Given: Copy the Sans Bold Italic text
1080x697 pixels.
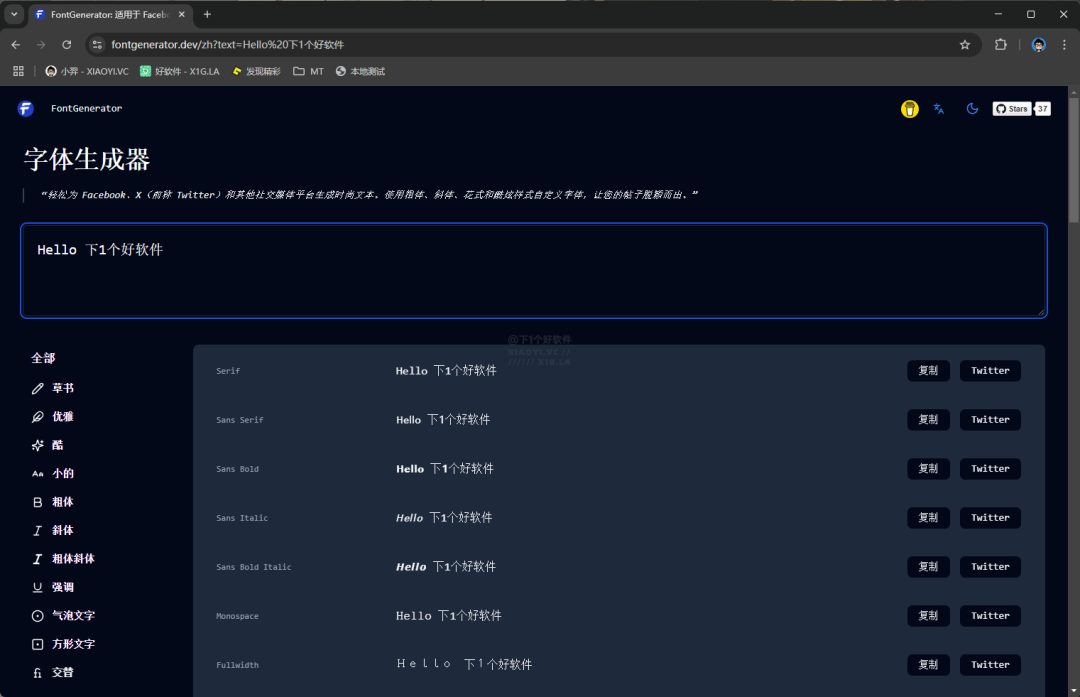Looking at the screenshot, I should (x=928, y=566).
